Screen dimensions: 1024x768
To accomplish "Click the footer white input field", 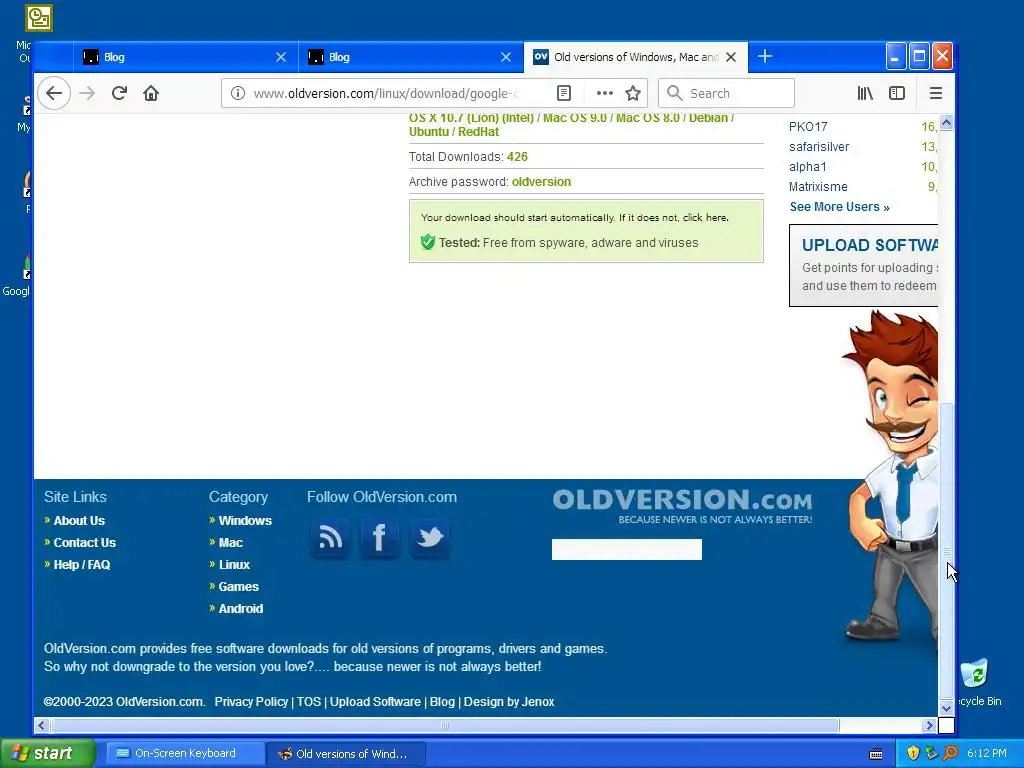I will pos(627,549).
